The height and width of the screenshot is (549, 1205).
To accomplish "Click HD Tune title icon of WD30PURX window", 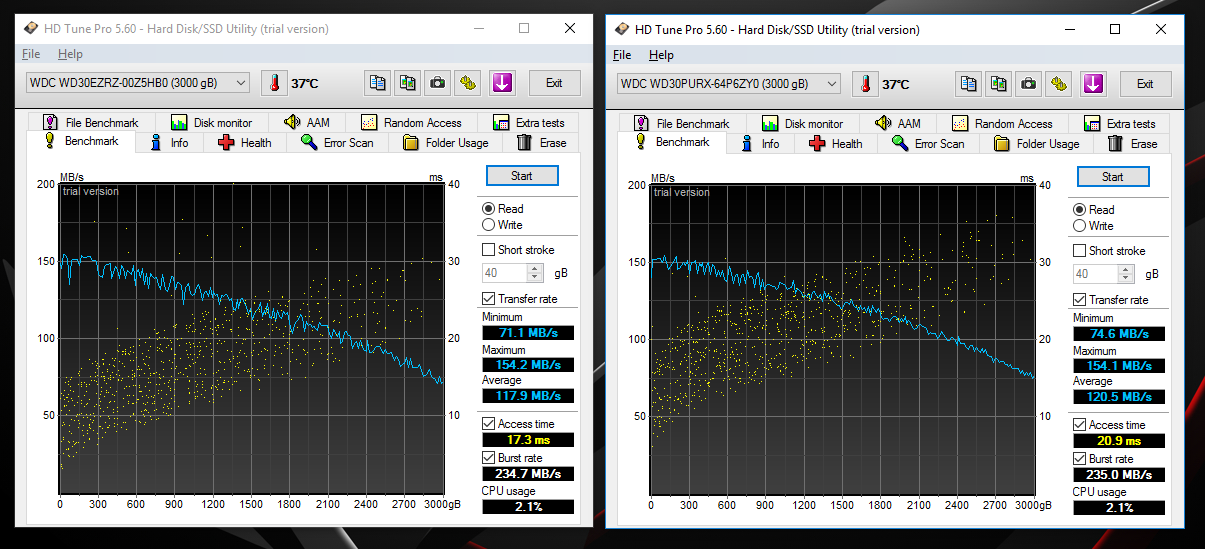I will (623, 29).
